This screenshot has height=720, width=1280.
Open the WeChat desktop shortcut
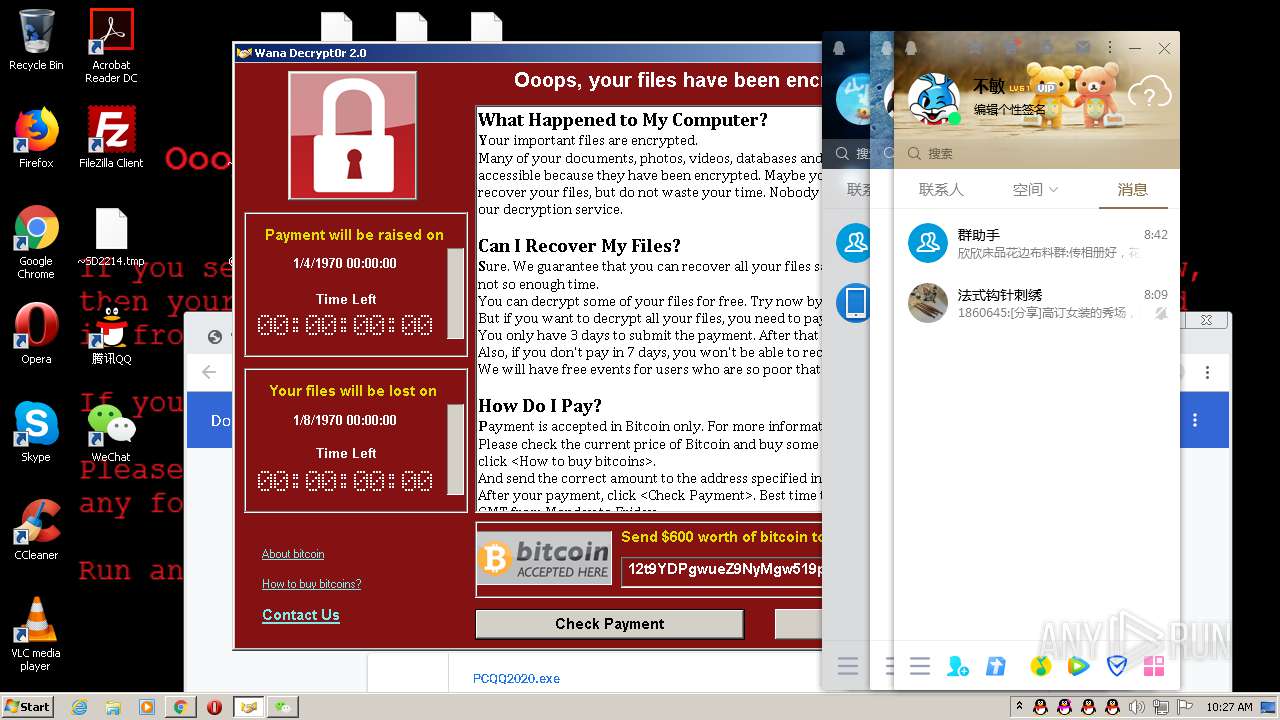tap(111, 432)
